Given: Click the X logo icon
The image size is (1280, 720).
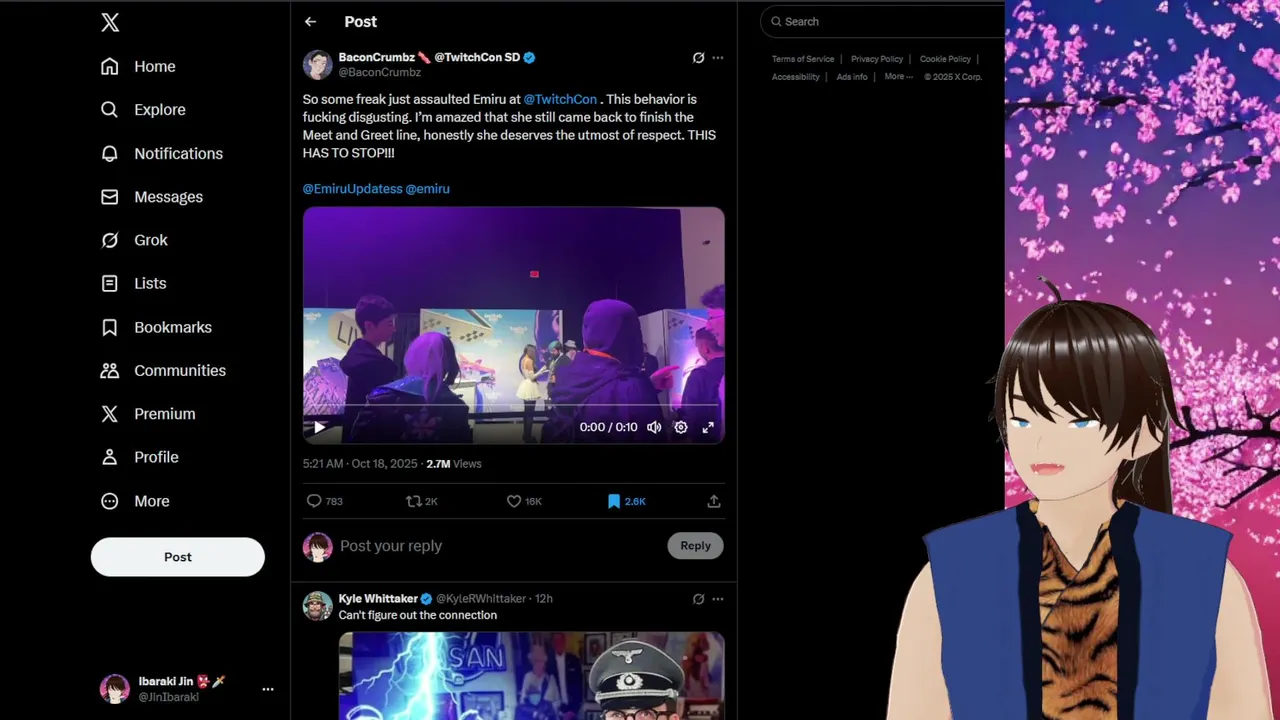Looking at the screenshot, I should click(110, 22).
